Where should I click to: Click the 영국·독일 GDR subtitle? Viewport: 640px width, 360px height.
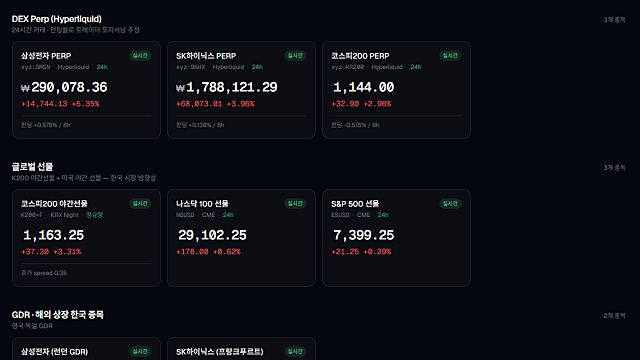(32, 326)
